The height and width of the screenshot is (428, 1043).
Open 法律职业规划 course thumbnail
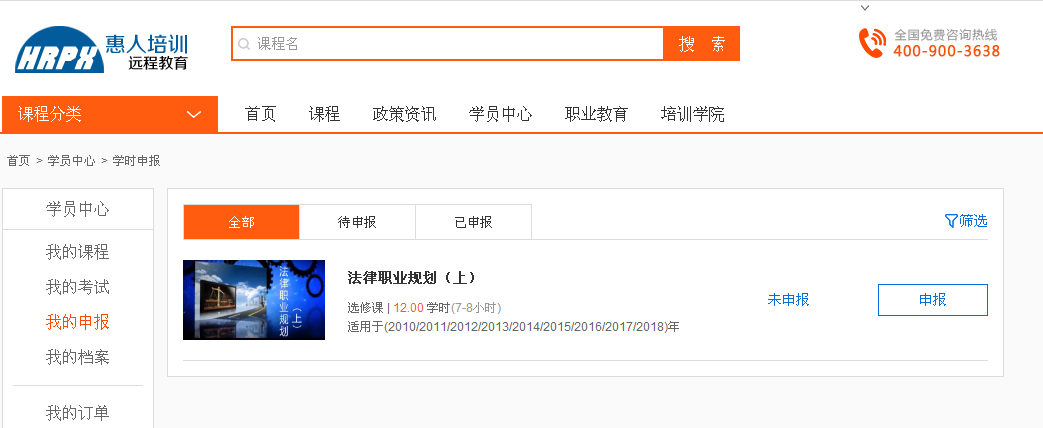[254, 300]
